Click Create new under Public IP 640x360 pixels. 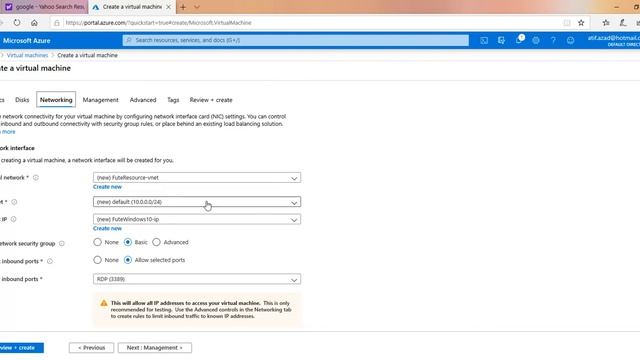pyautogui.click(x=107, y=229)
